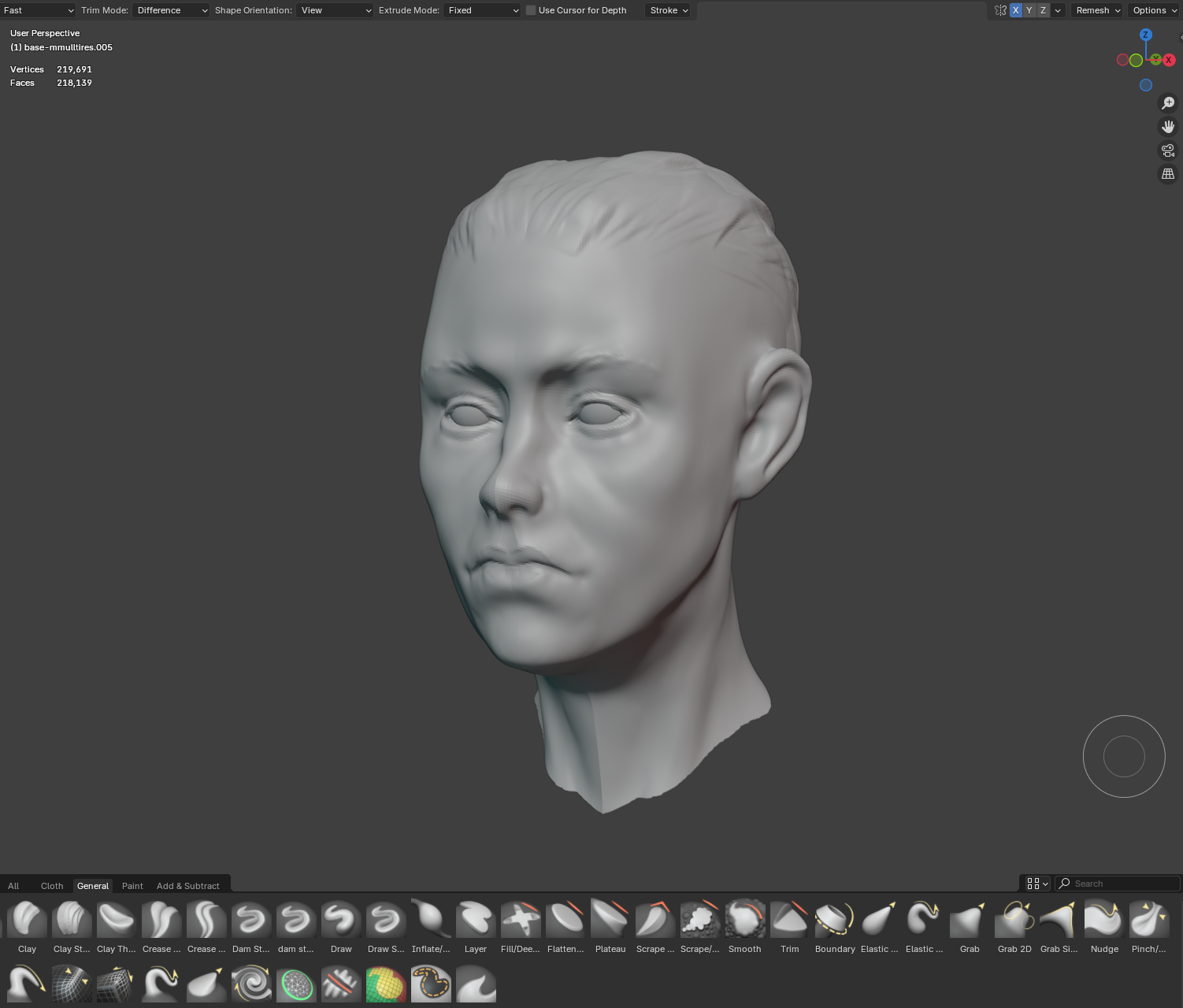
Task: Toggle Z axis symmetry
Action: [1043, 10]
